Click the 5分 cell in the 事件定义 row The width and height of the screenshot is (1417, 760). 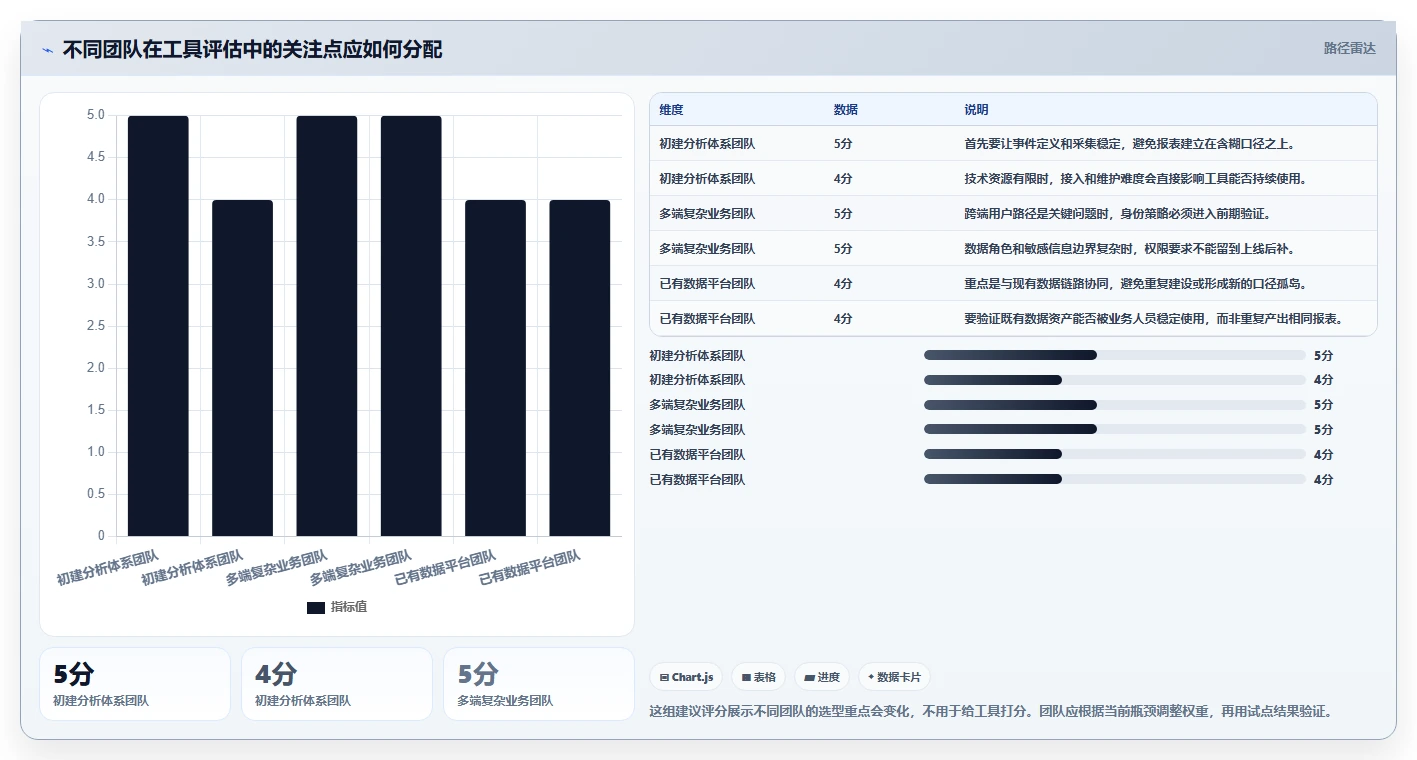coord(843,144)
